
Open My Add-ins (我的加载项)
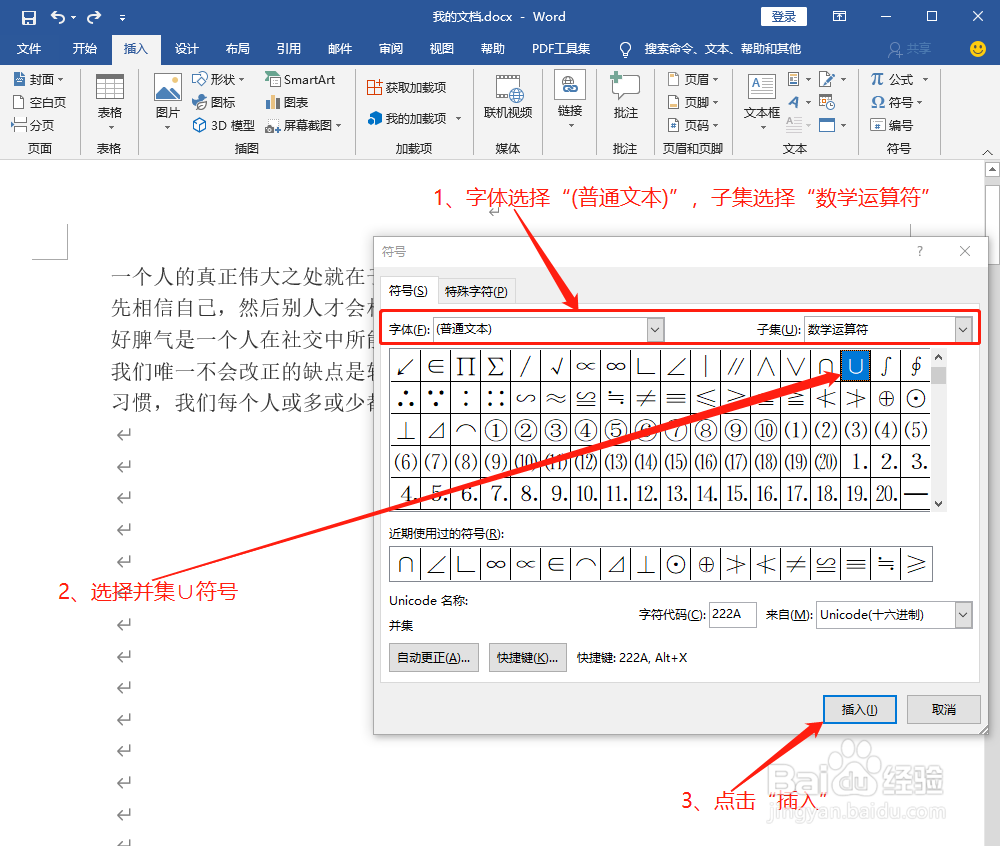click(413, 119)
